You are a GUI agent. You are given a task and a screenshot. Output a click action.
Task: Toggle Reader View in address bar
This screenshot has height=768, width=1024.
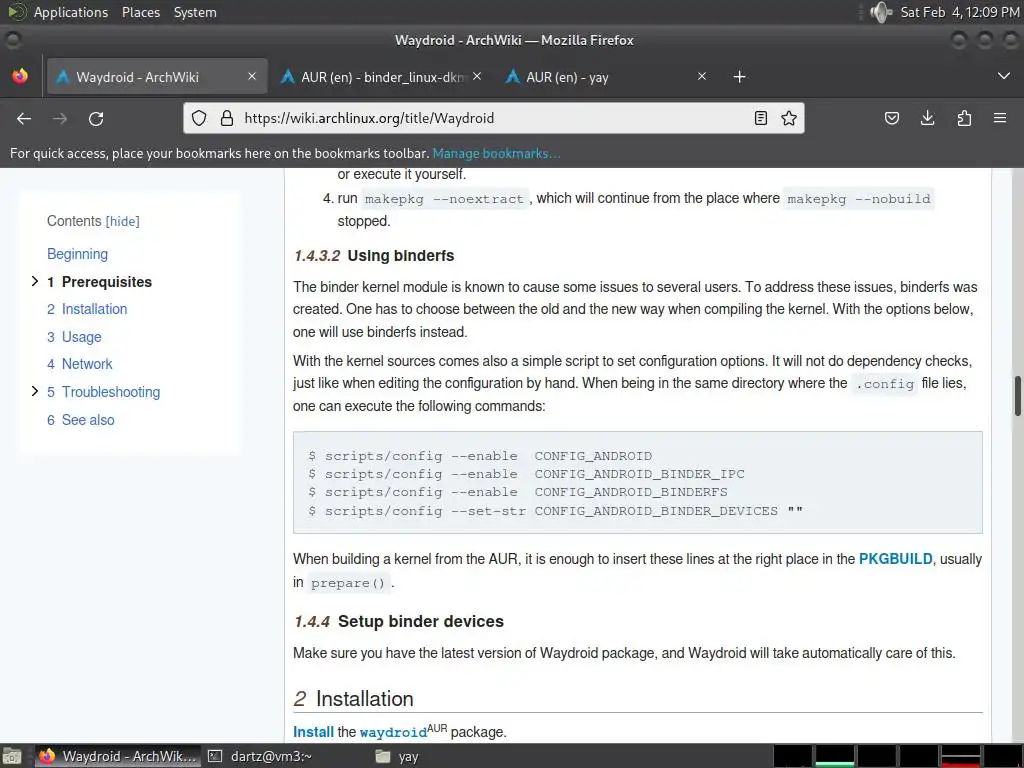[761, 118]
